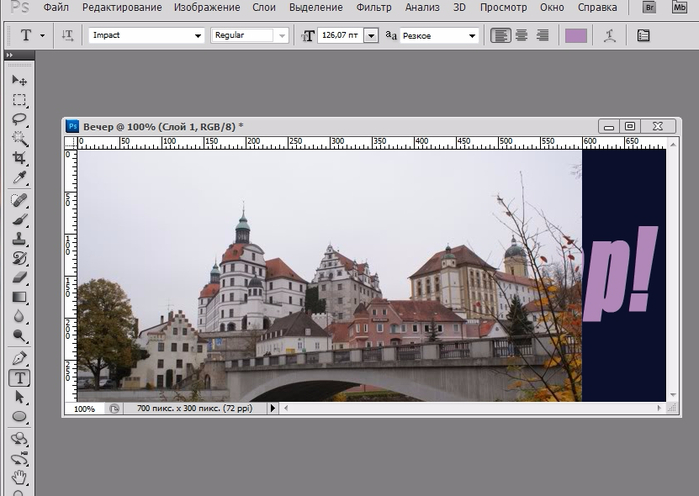This screenshot has width=699, height=496.
Task: Launch Bridge with the Br button
Action: pos(649,8)
